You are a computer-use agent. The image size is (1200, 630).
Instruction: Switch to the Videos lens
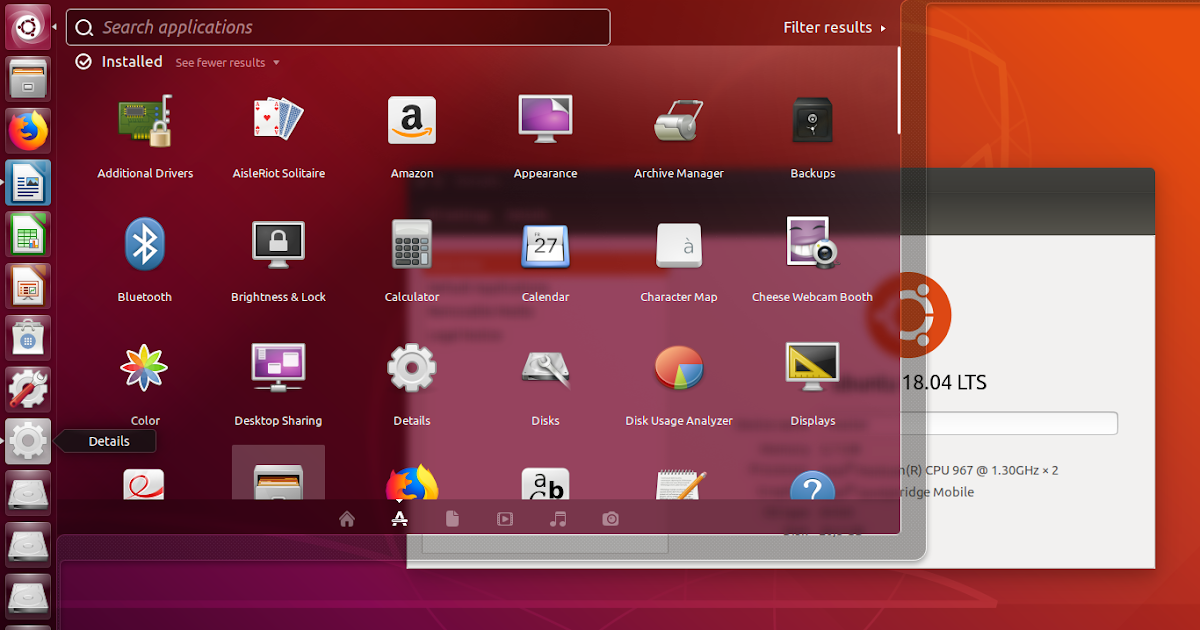point(505,519)
